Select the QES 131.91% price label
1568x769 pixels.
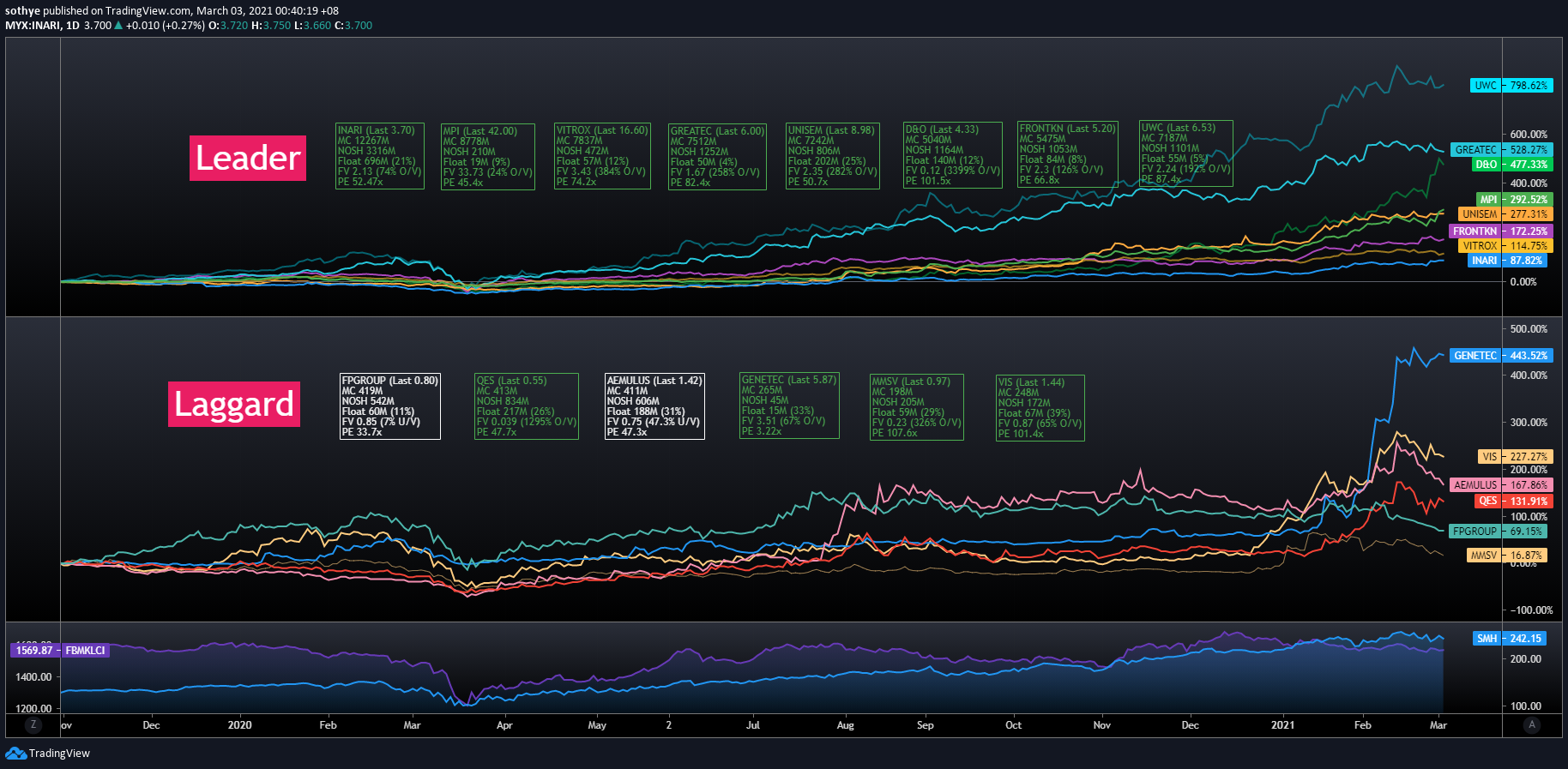1513,501
